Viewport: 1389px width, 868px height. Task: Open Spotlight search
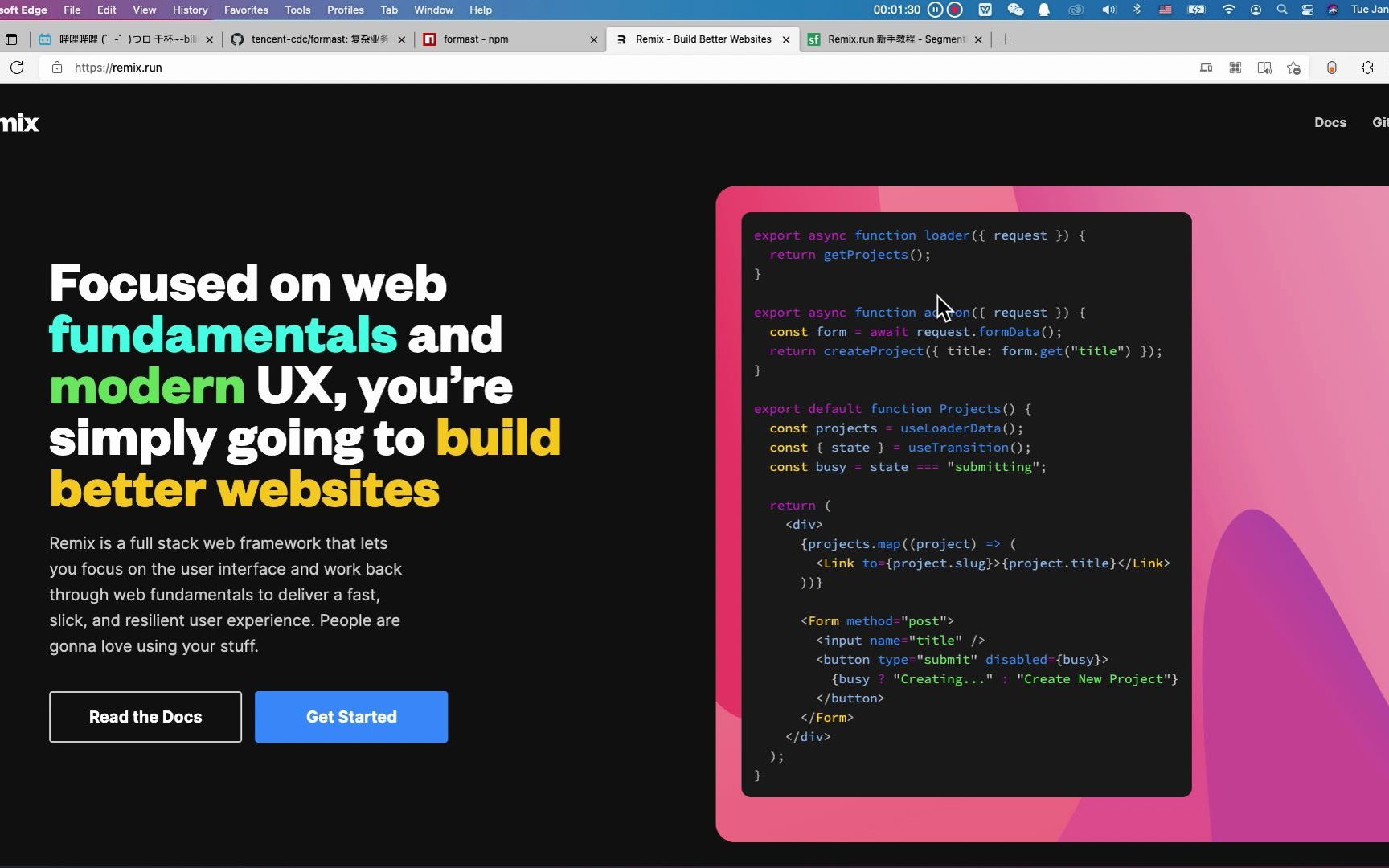[x=1282, y=10]
